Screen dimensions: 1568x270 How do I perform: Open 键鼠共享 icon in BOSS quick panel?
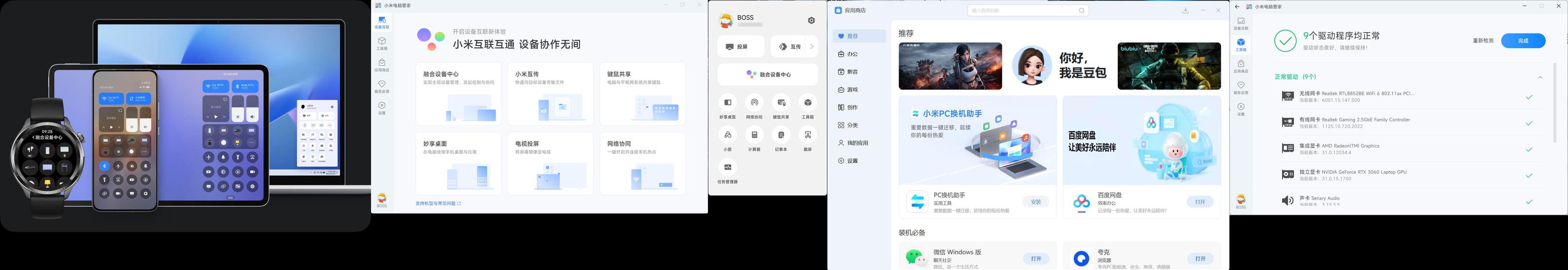781,103
